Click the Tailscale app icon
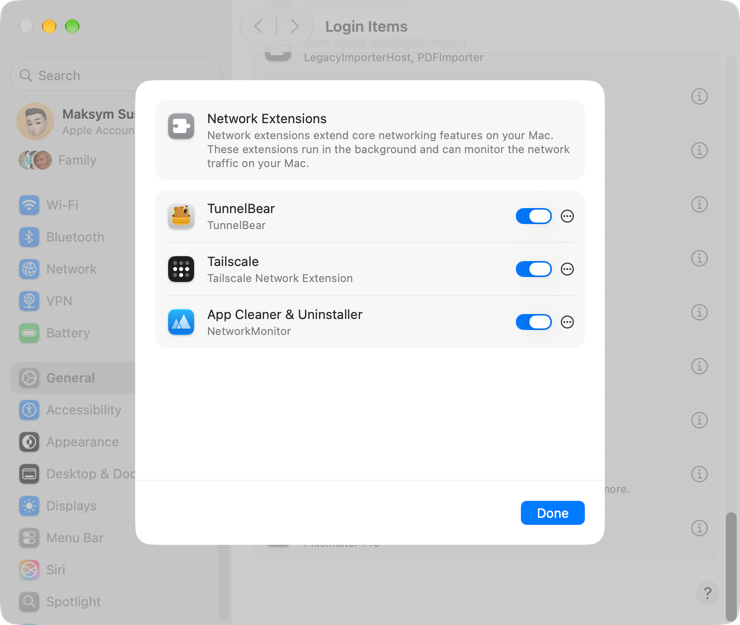The width and height of the screenshot is (740, 625). point(181,269)
